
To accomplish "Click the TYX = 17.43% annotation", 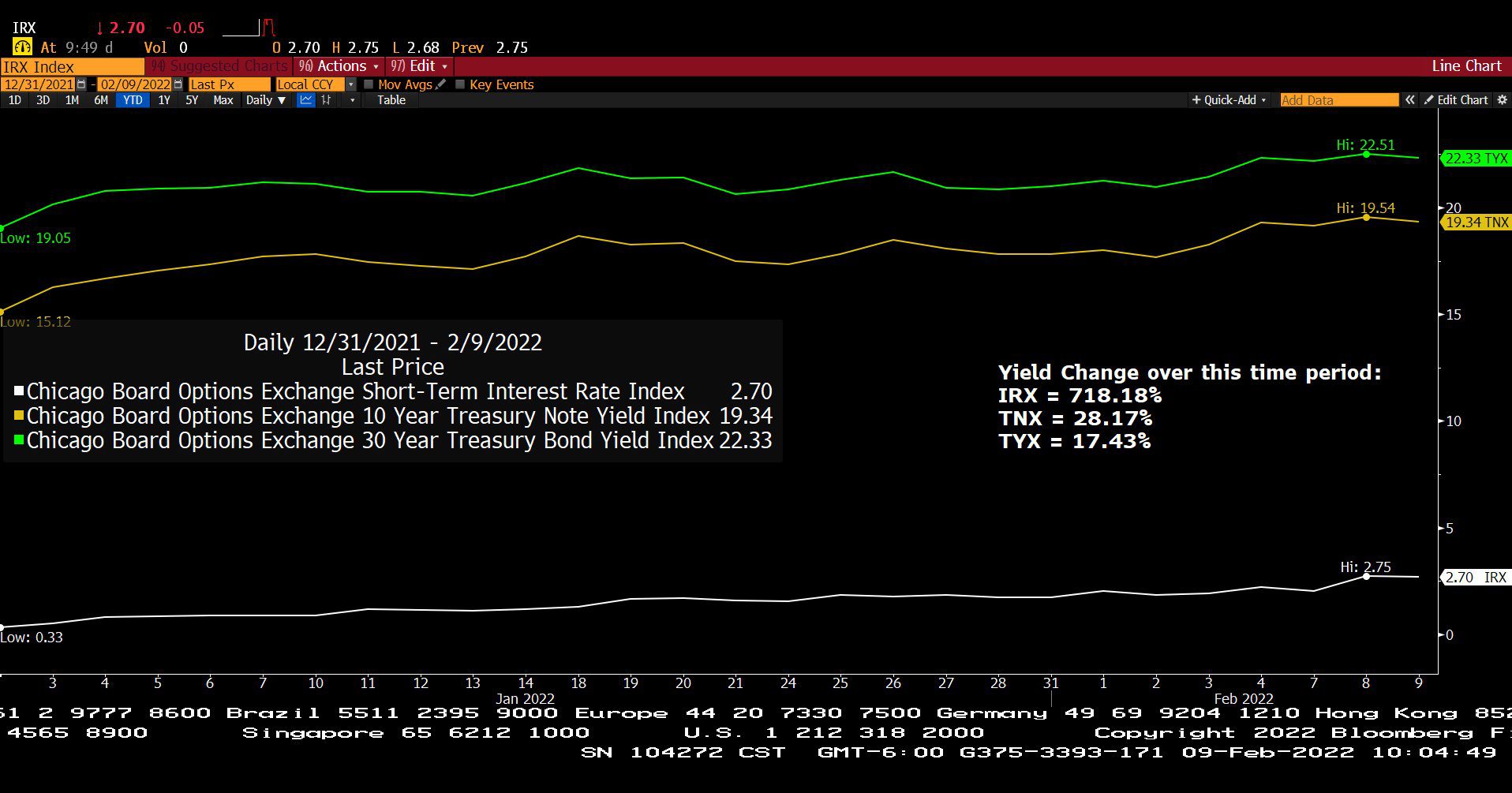I will [1074, 441].
